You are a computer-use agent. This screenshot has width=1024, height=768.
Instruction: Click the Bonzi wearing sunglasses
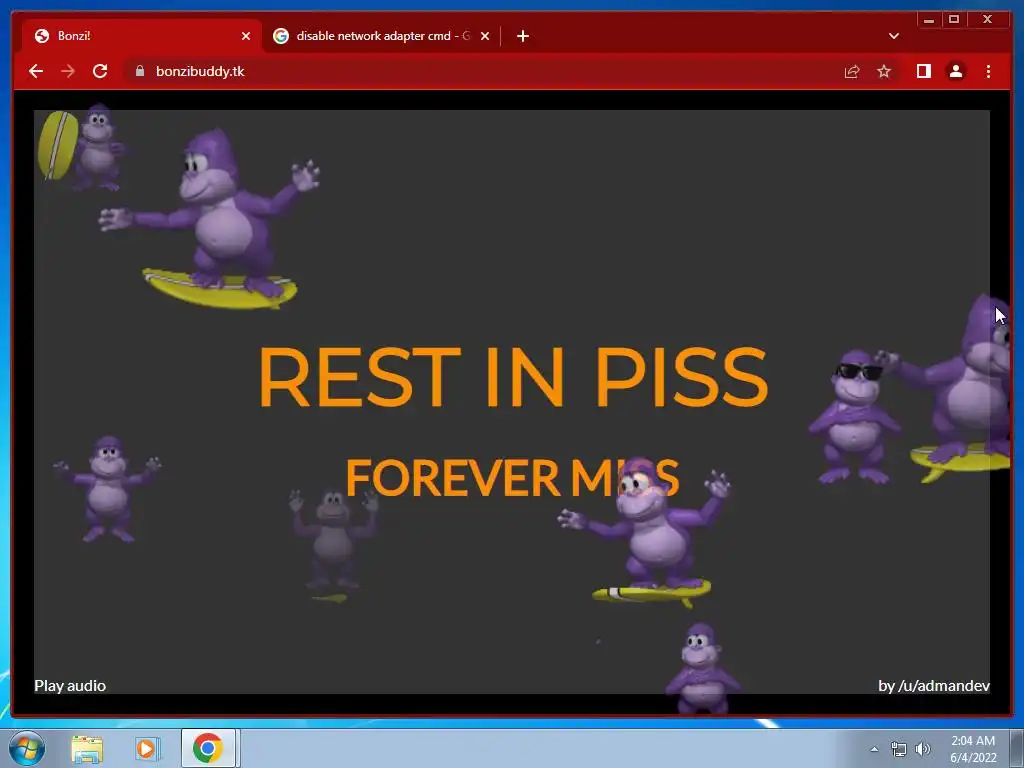point(854,417)
